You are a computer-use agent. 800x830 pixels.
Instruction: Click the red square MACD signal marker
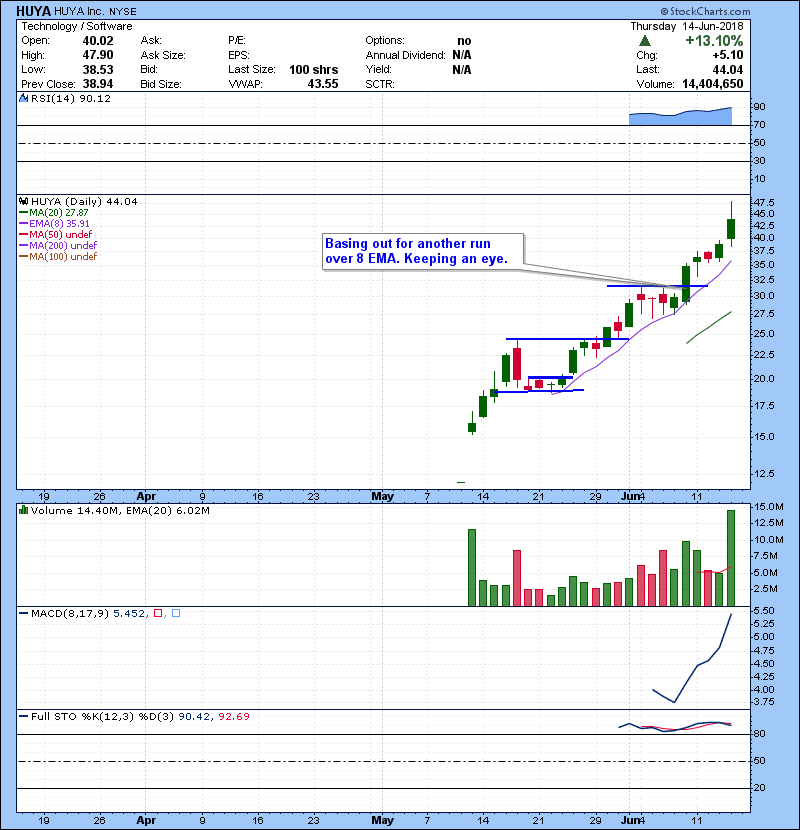pos(158,613)
